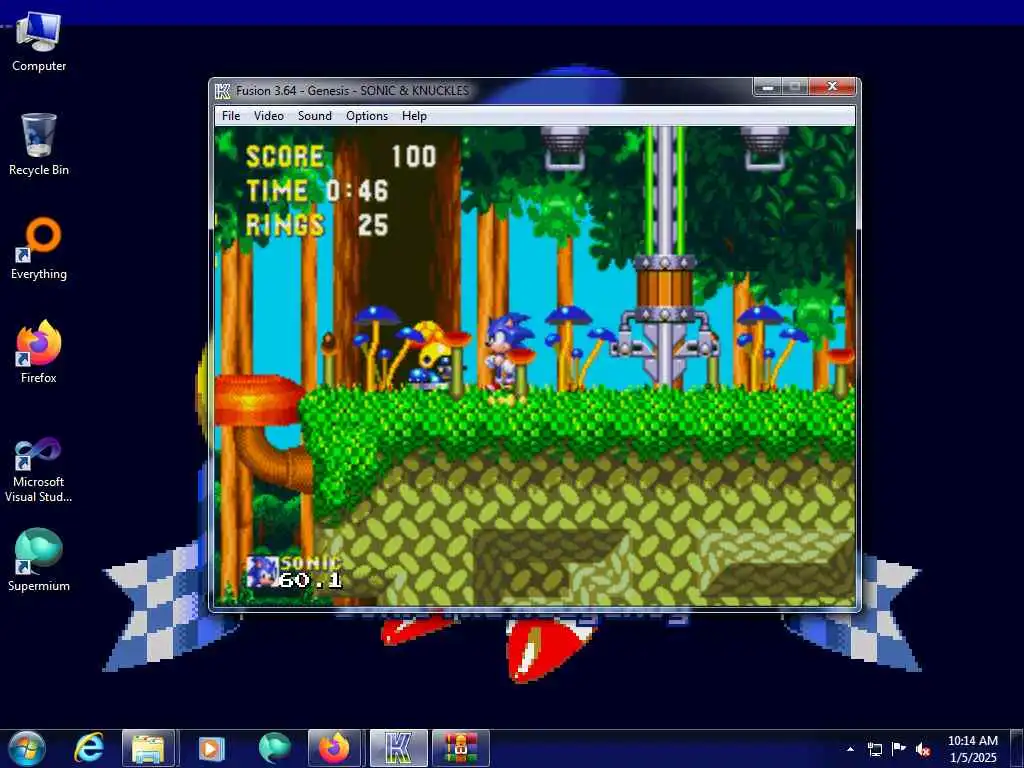Open the clock showing 10:14 AM
The height and width of the screenshot is (768, 1024).
point(972,749)
